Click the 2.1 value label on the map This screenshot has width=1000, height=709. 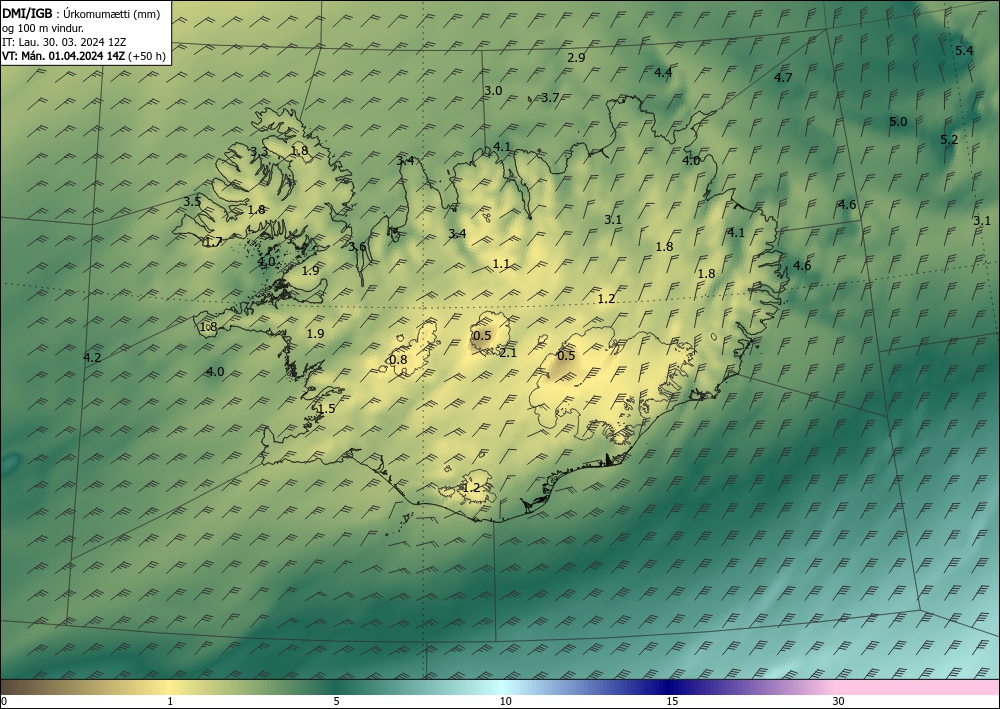click(x=508, y=353)
